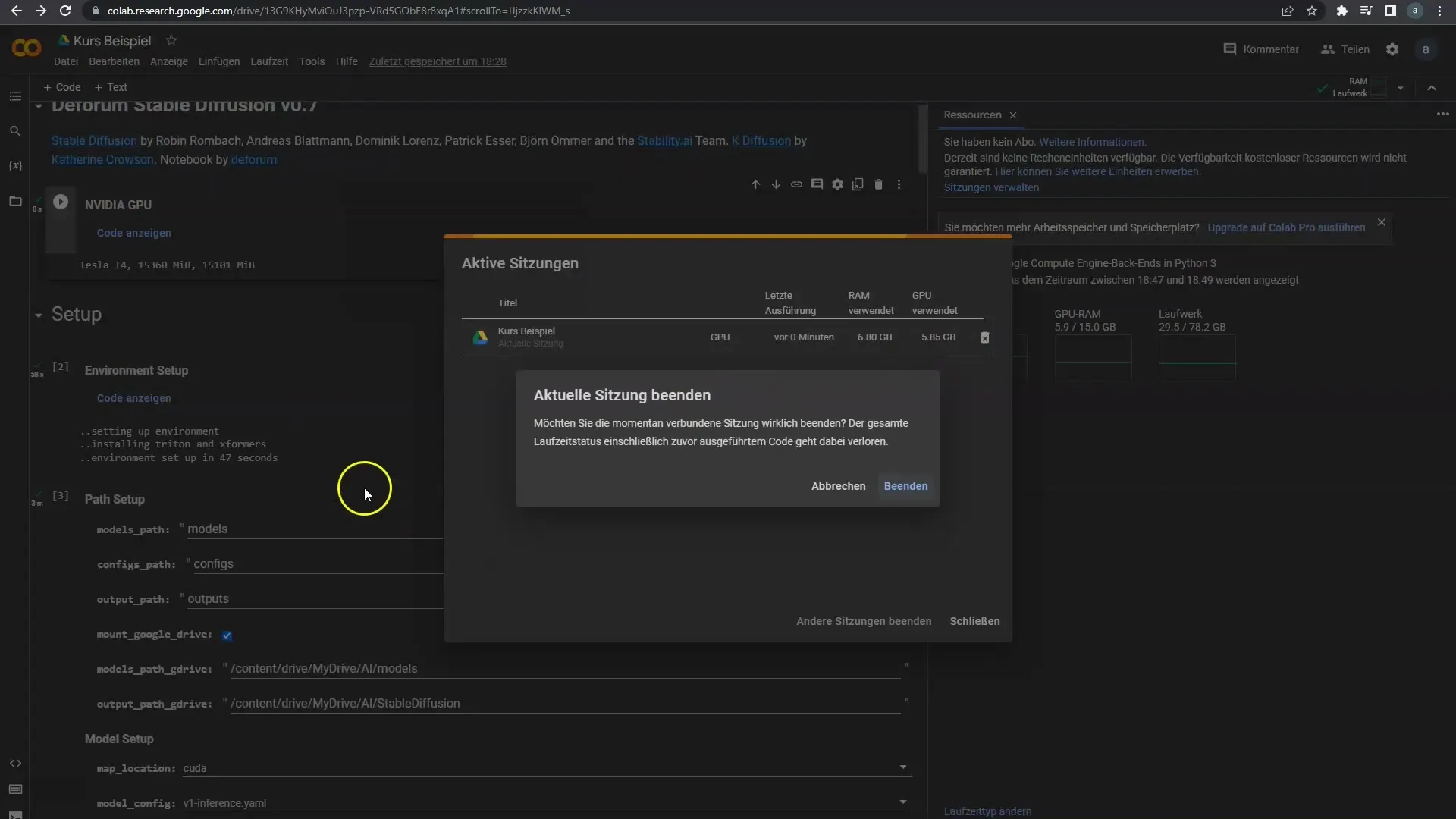Delete the Kurs Beispiel session trash icon

tap(985, 337)
